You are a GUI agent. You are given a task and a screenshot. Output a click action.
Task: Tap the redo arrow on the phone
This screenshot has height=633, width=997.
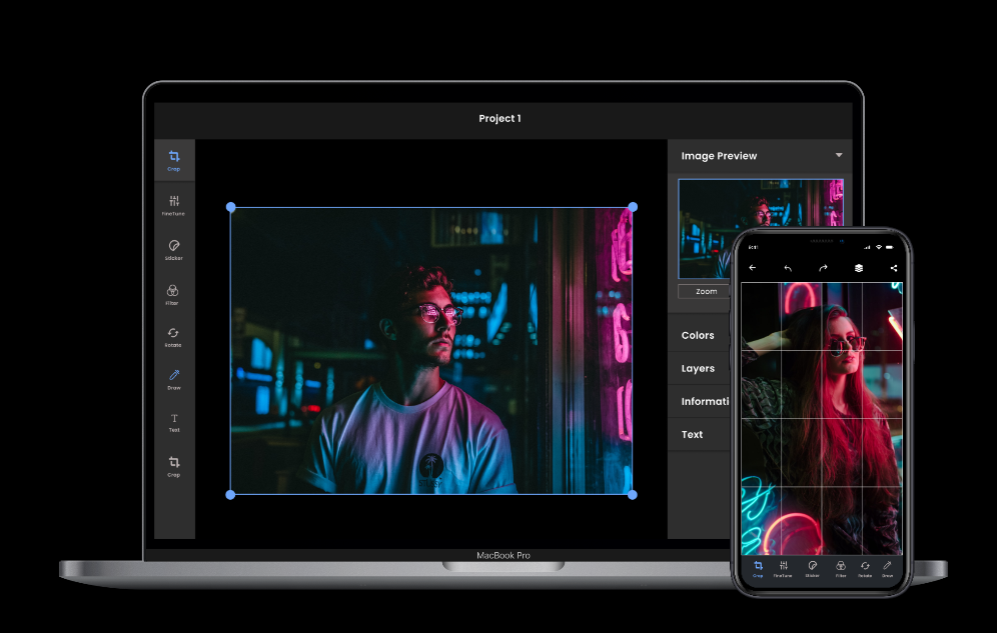(x=823, y=268)
